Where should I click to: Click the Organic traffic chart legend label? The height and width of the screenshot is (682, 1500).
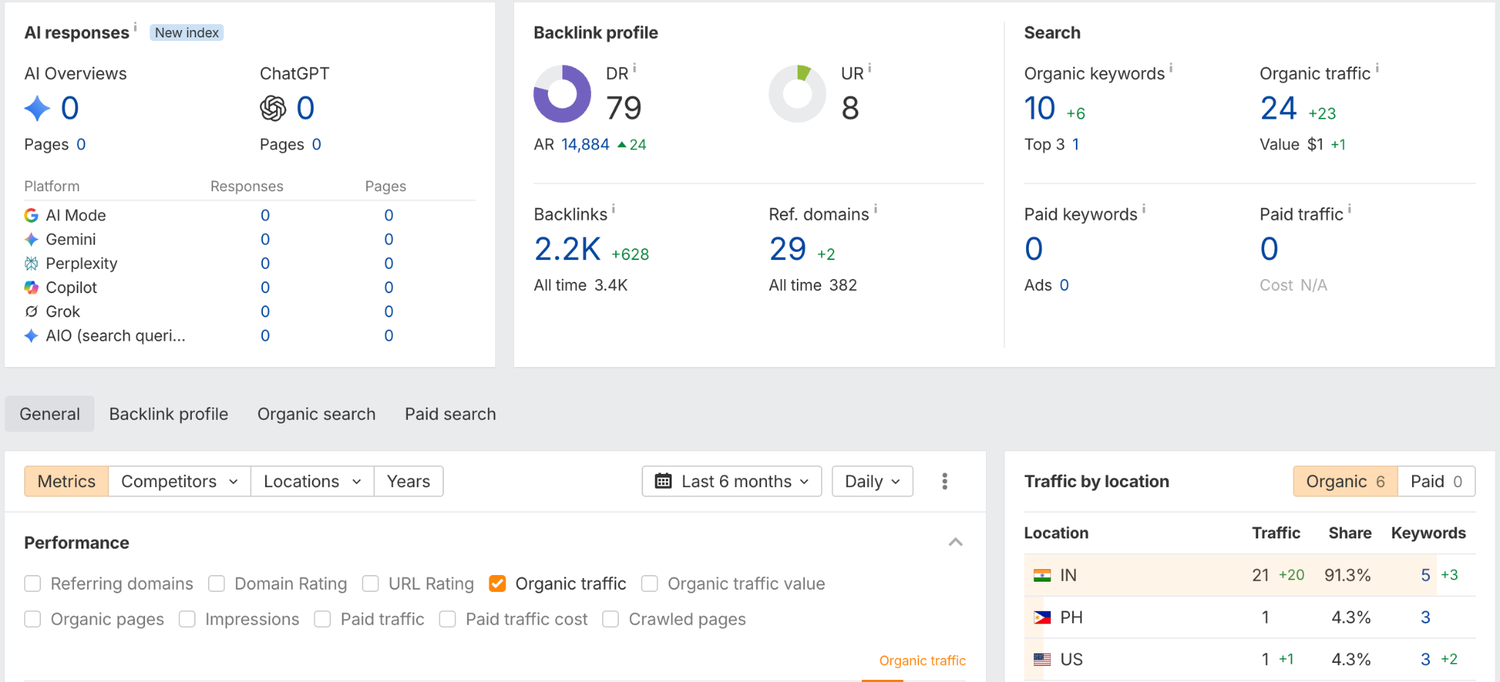922,661
